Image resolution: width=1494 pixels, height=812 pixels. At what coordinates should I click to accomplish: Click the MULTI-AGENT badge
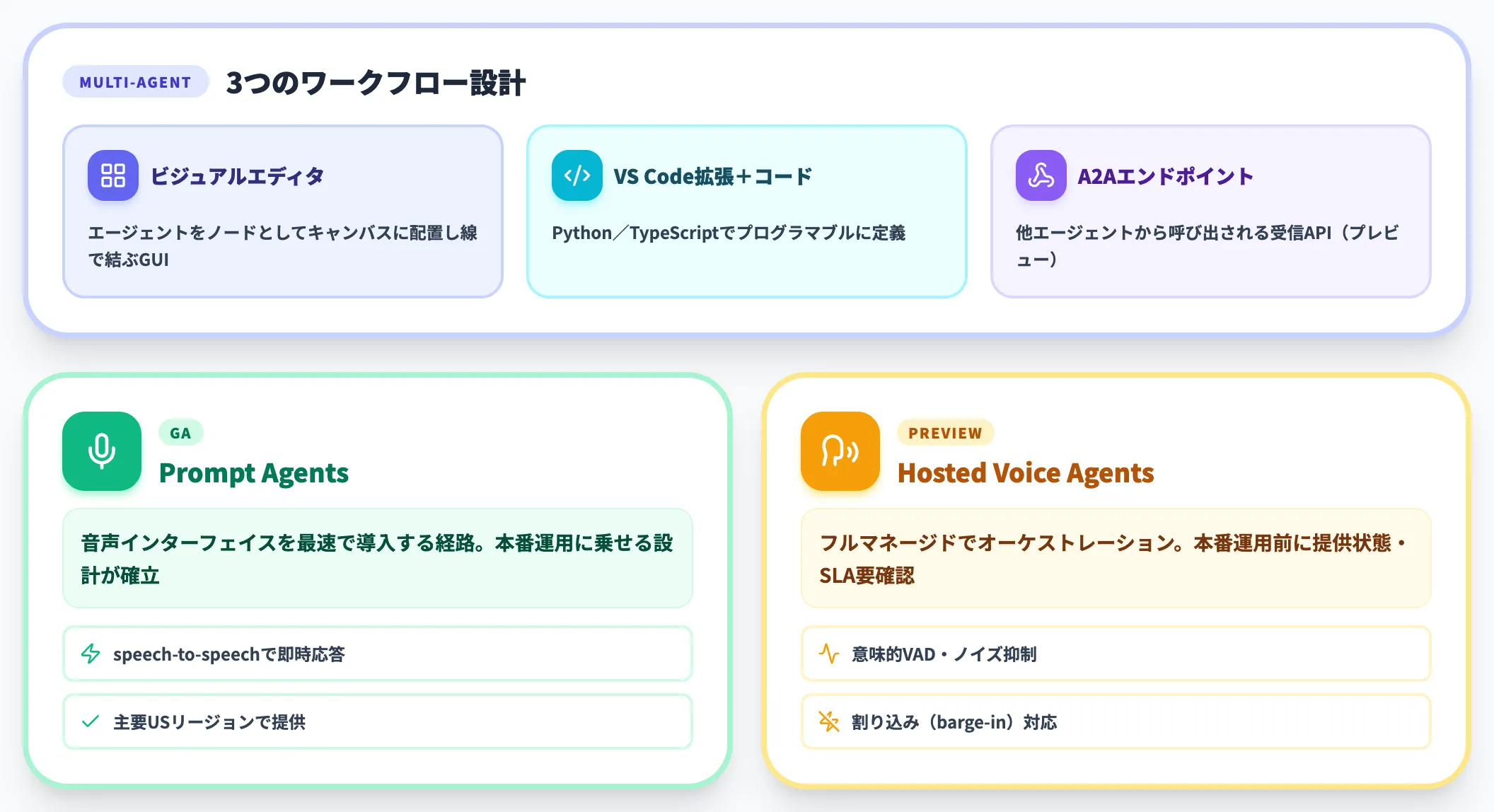[136, 82]
